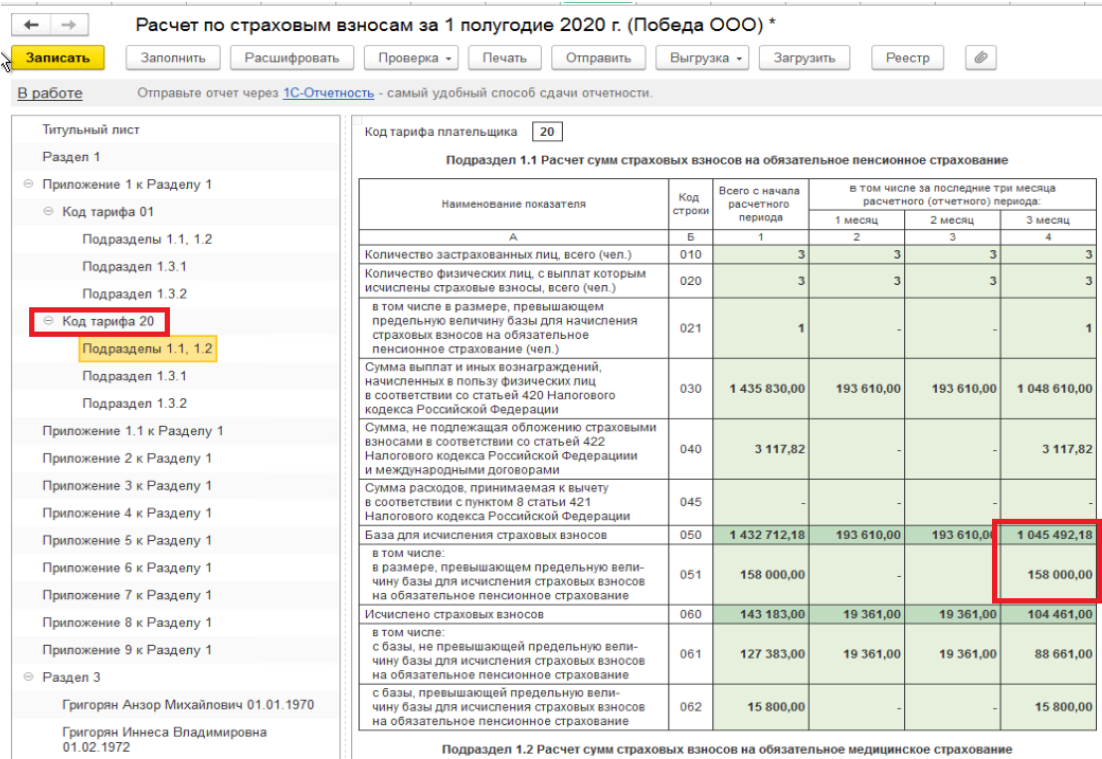Select Приложение 9 к Разделу 1

(127, 650)
